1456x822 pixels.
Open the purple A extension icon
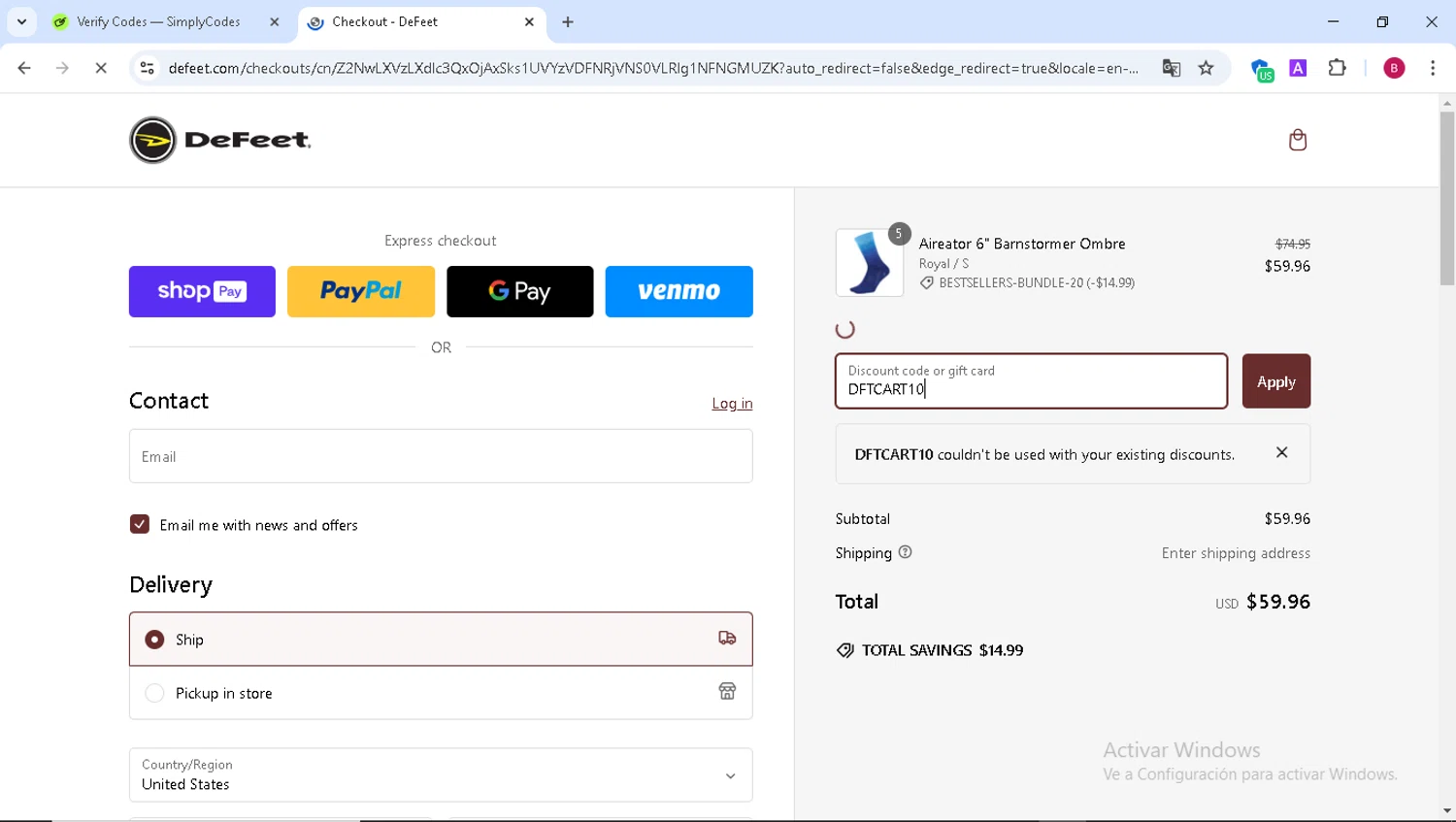click(x=1298, y=68)
